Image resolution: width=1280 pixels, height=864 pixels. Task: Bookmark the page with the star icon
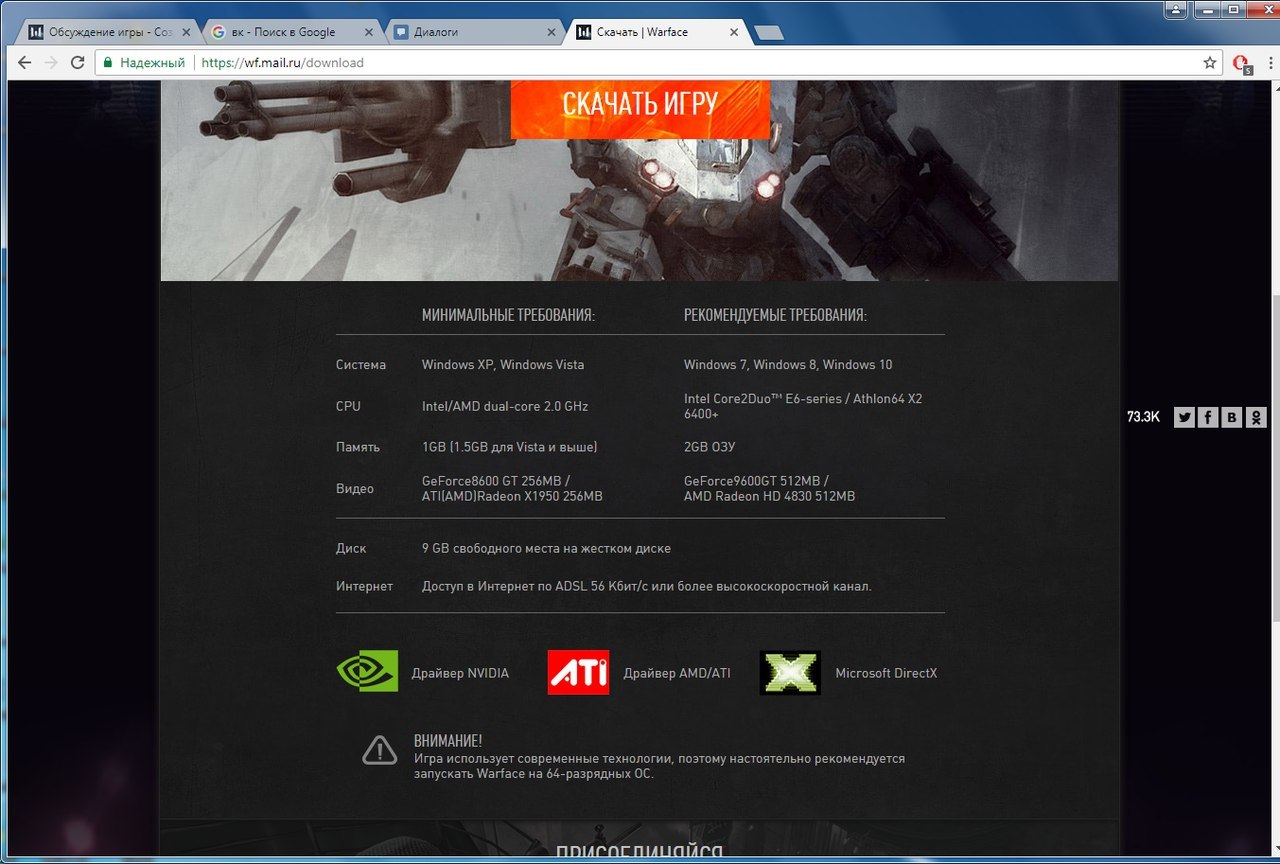[1211, 62]
